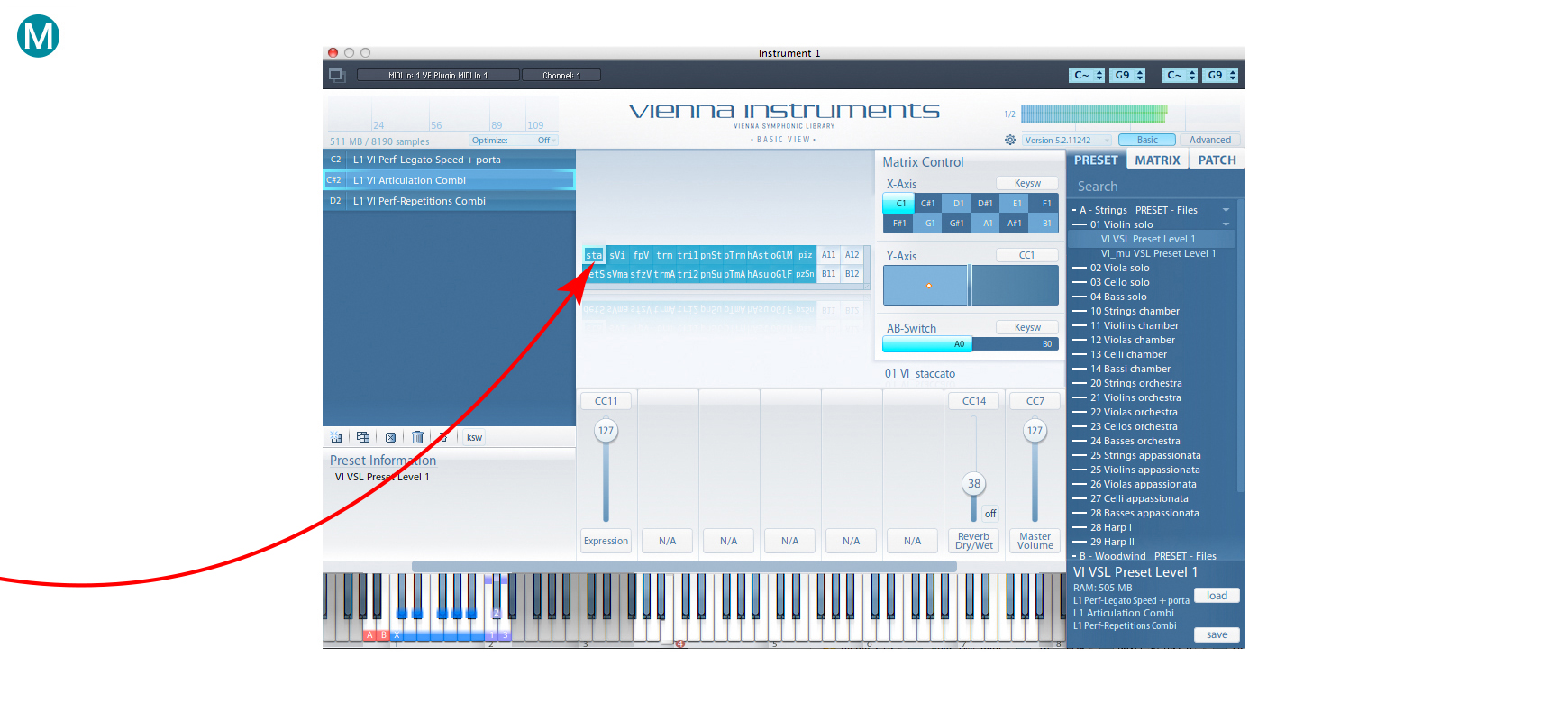This screenshot has width=1568, height=721.
Task: Select L1 VI Perf-Legato Speed + porta matrix
Action: coord(449,160)
